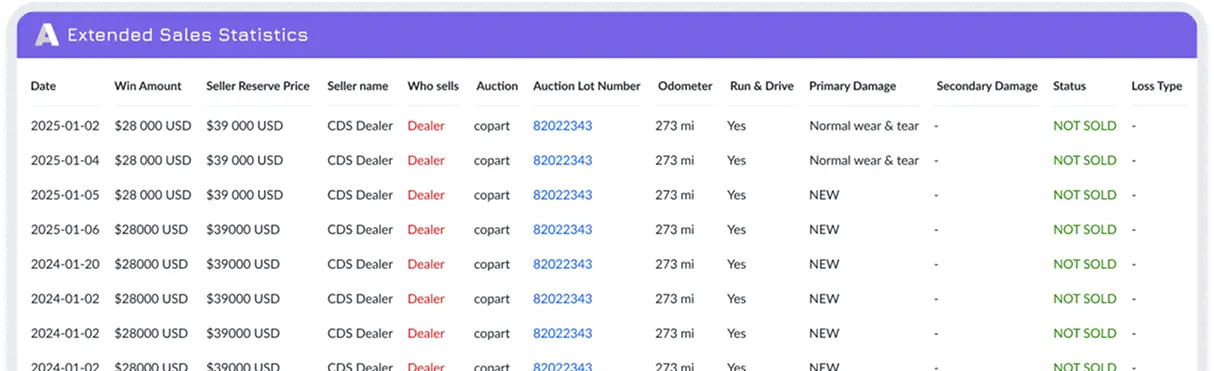Click the Run & Drive column header
Image resolution: width=1214 pixels, height=371 pixels.
tap(762, 86)
